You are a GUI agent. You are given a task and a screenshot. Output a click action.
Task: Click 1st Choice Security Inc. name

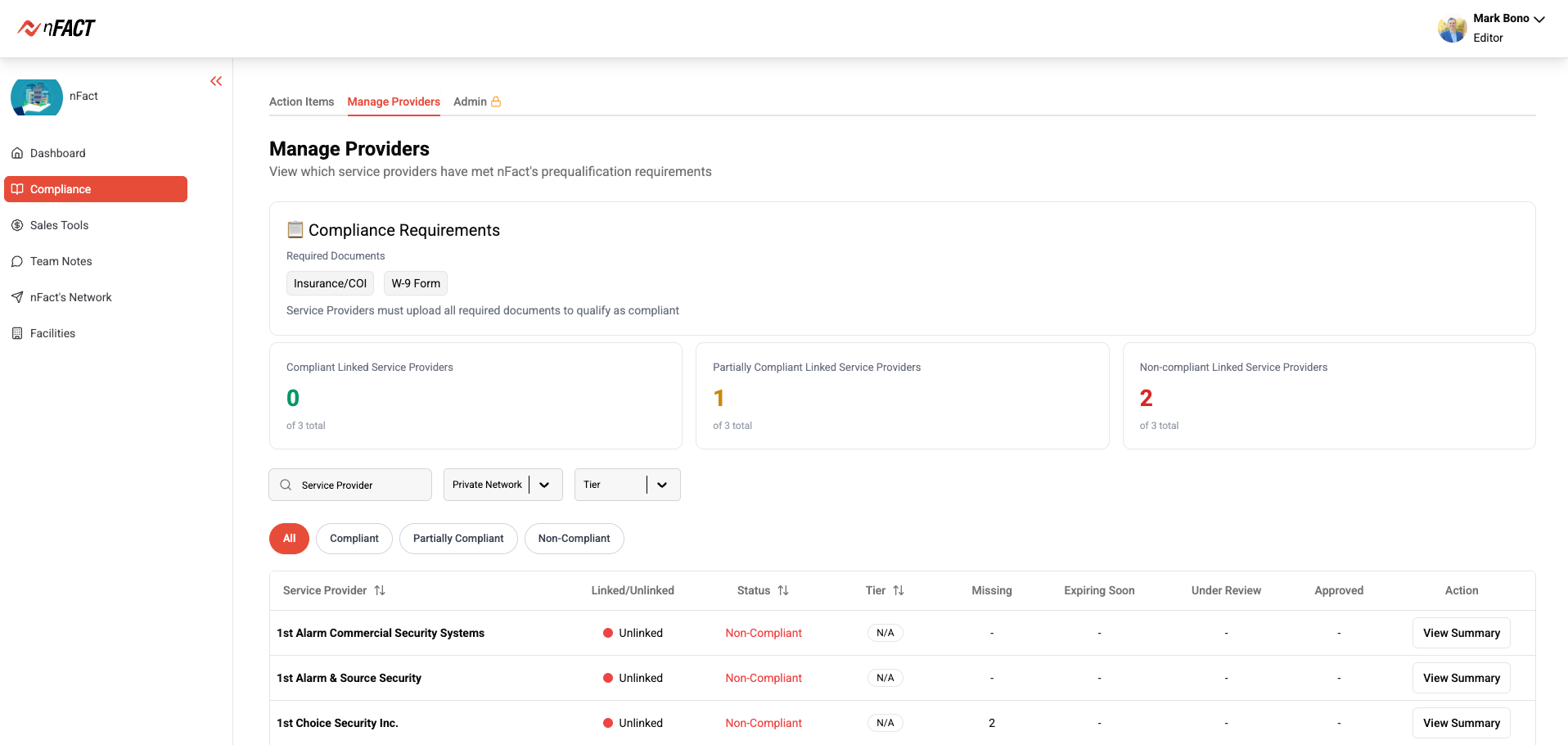[337, 723]
